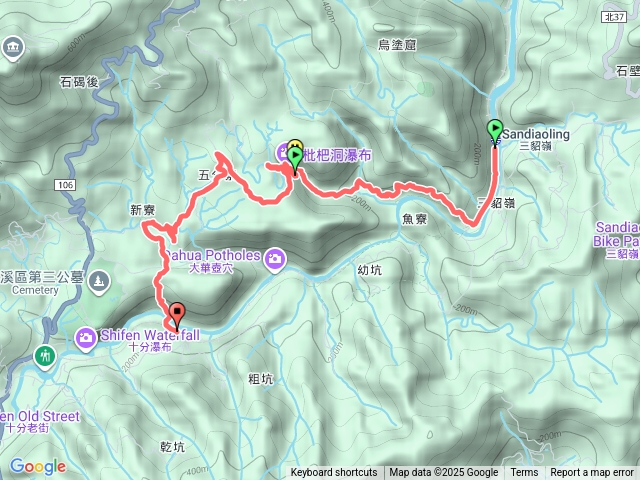640x480 pixels.
Task: Select the route 106 road shield
Action: tap(65, 185)
